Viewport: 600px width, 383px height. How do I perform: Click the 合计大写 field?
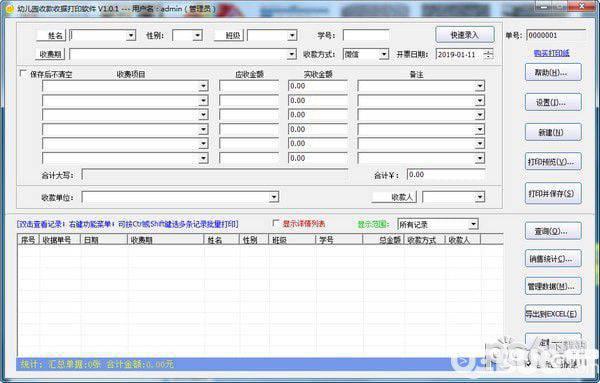click(215, 175)
